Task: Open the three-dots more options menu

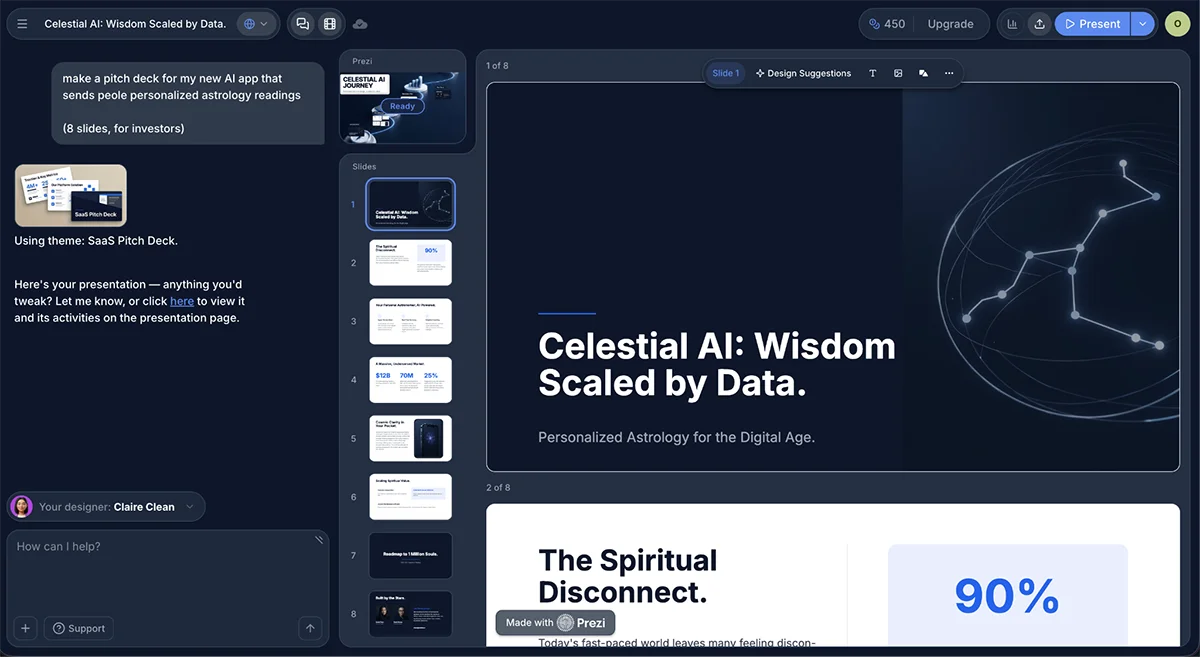Action: pyautogui.click(x=949, y=73)
